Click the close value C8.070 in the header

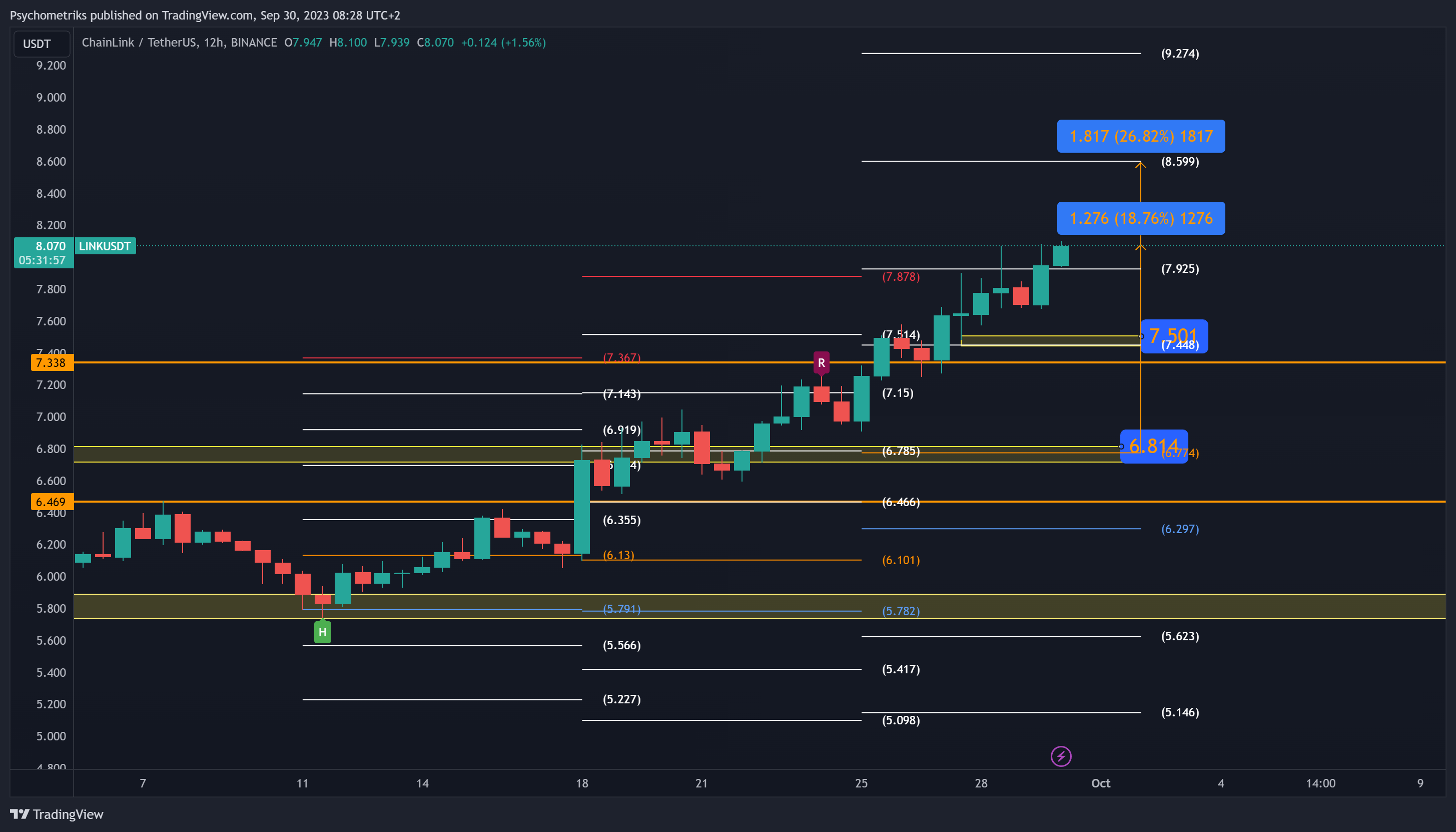click(435, 43)
